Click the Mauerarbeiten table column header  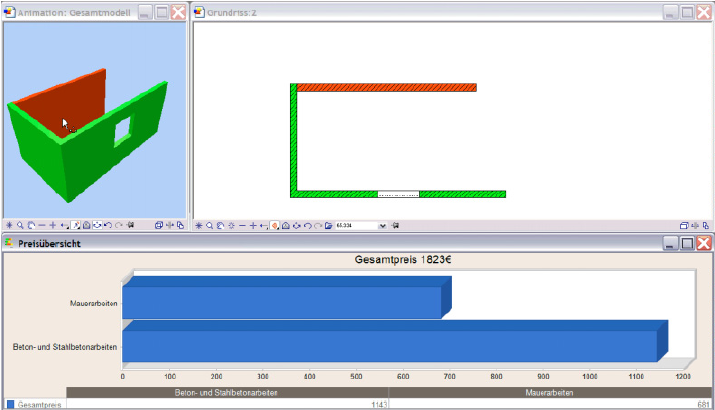(x=550, y=393)
